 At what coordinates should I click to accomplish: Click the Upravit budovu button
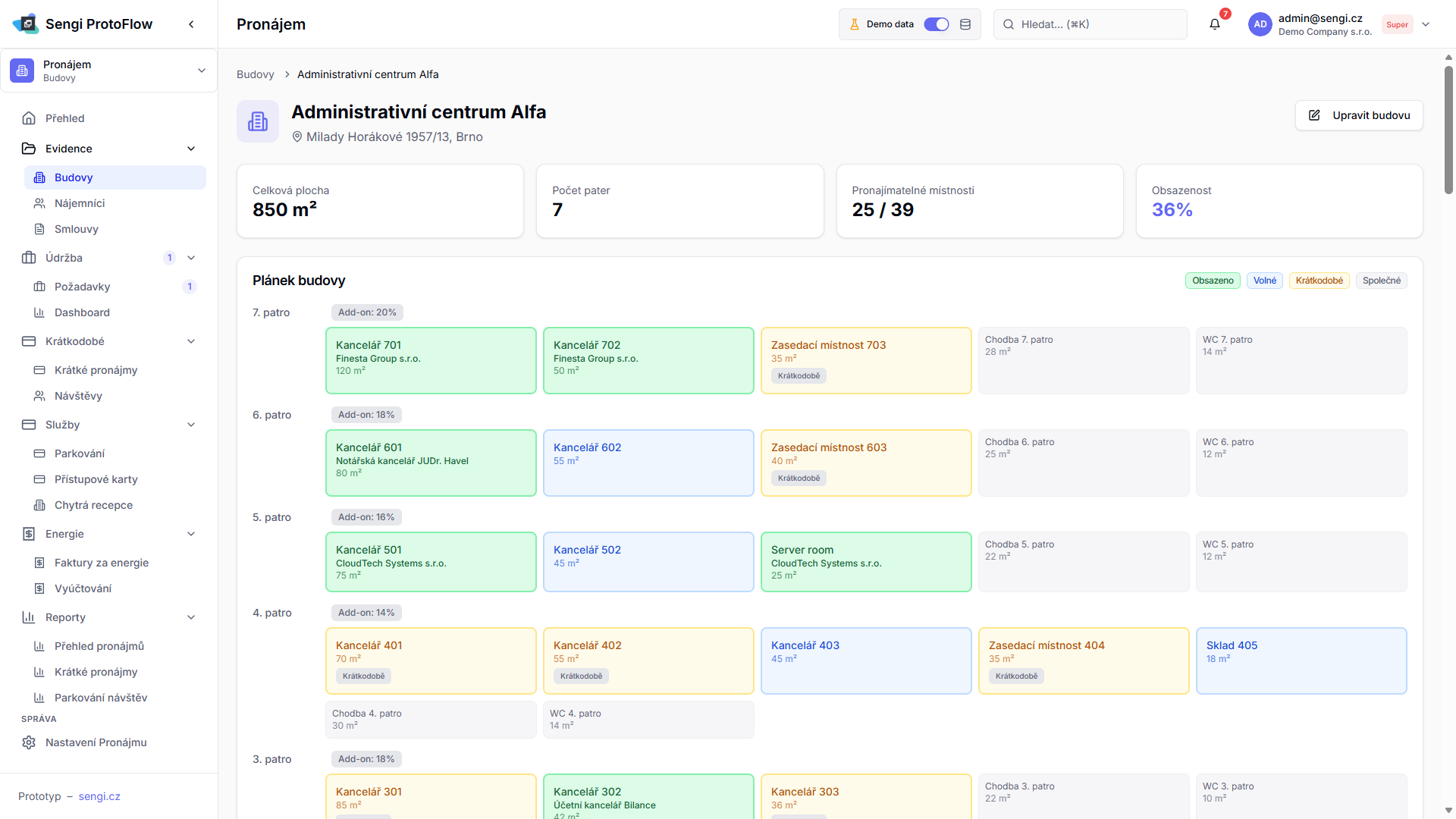1359,115
